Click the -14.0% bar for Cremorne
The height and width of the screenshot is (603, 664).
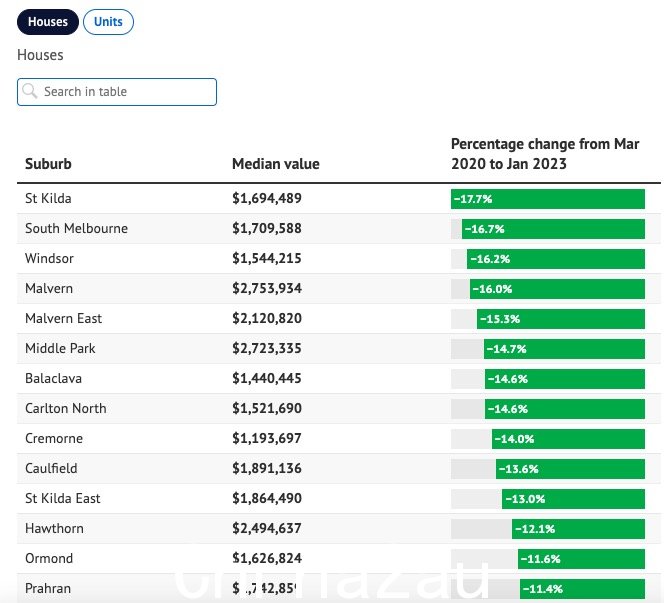tap(568, 439)
